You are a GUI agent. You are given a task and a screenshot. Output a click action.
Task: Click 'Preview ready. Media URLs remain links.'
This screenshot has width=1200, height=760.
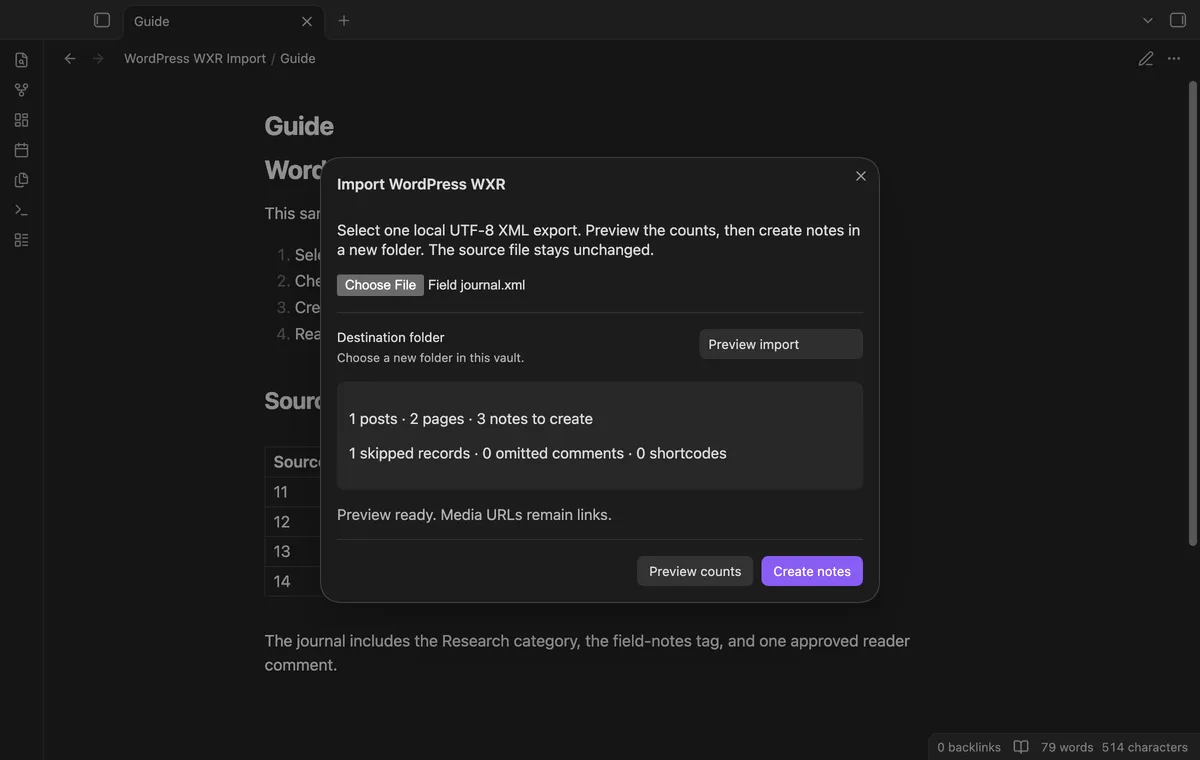[x=474, y=515]
